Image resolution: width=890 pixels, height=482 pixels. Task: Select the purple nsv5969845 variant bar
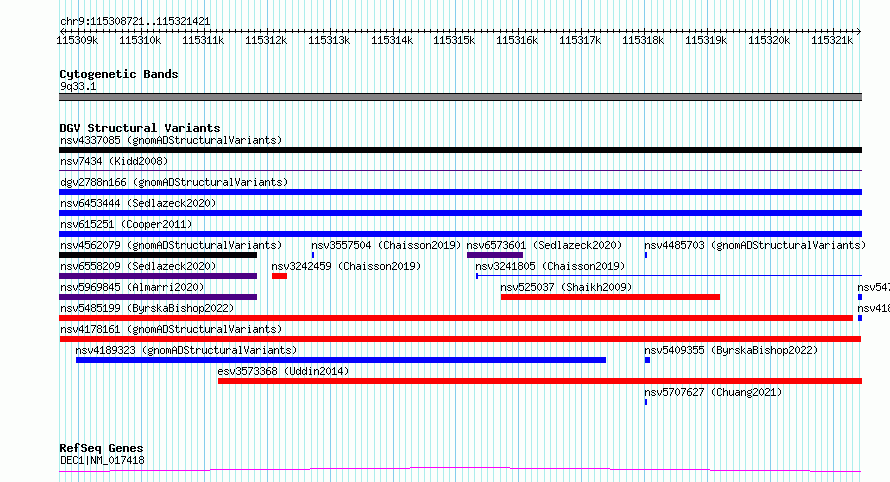pos(158,297)
